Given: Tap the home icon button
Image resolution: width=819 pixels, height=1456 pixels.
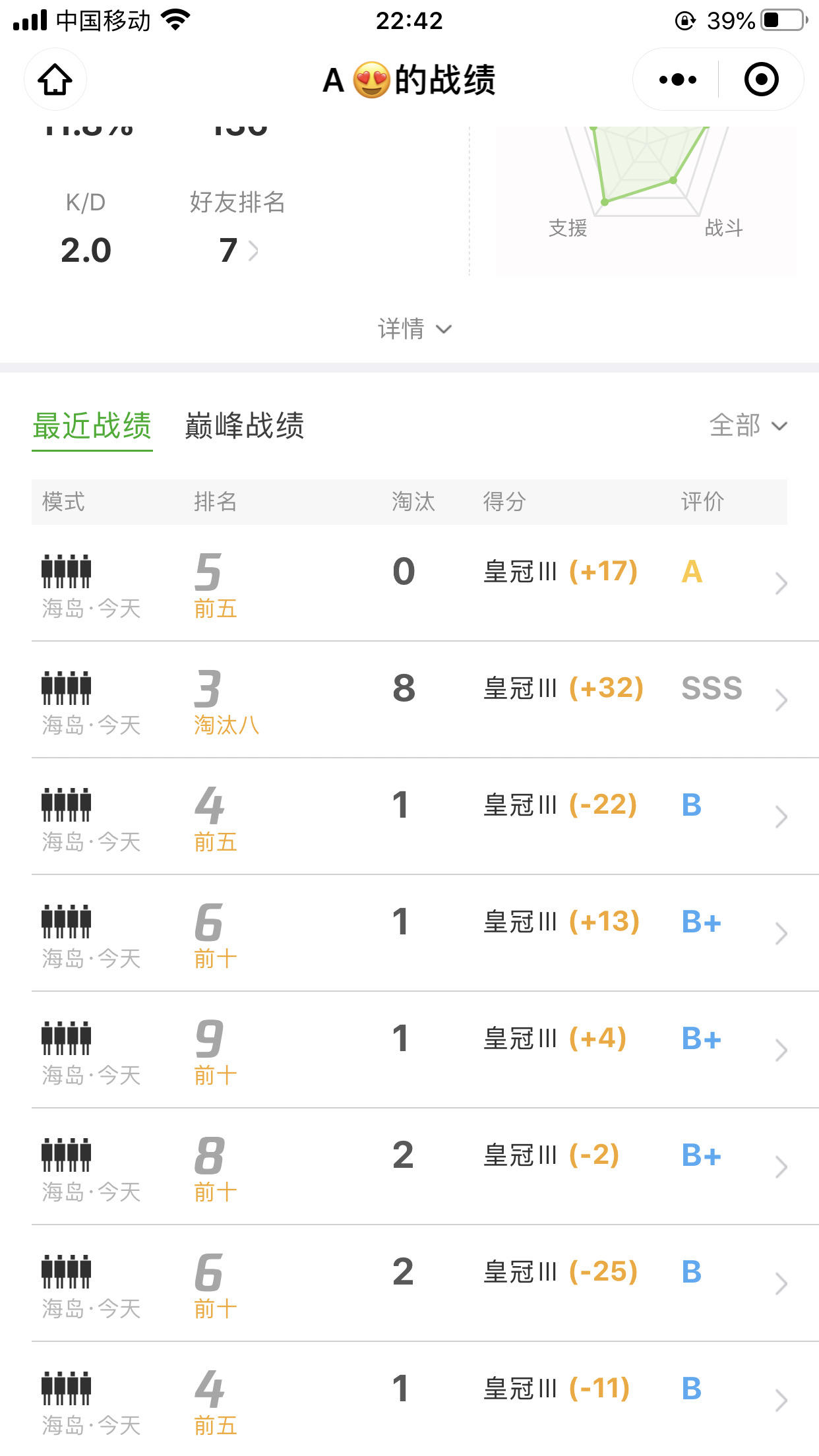Looking at the screenshot, I should point(55,80).
